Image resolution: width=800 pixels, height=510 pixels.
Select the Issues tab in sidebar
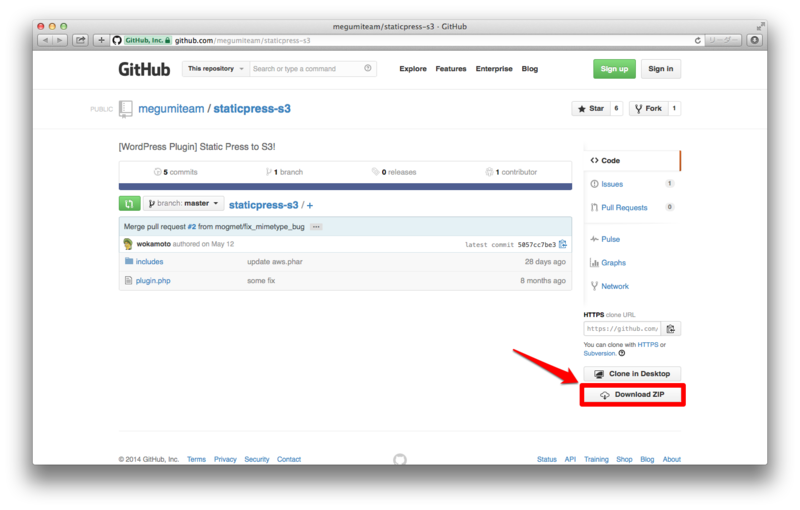click(x=632, y=184)
